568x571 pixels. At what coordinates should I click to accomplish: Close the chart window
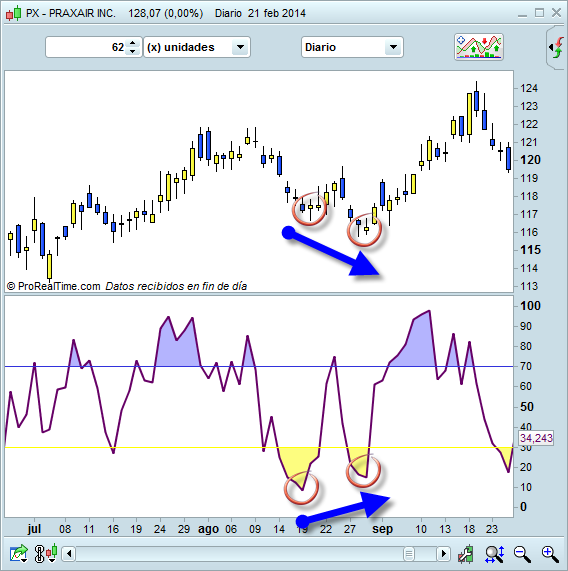point(556,13)
